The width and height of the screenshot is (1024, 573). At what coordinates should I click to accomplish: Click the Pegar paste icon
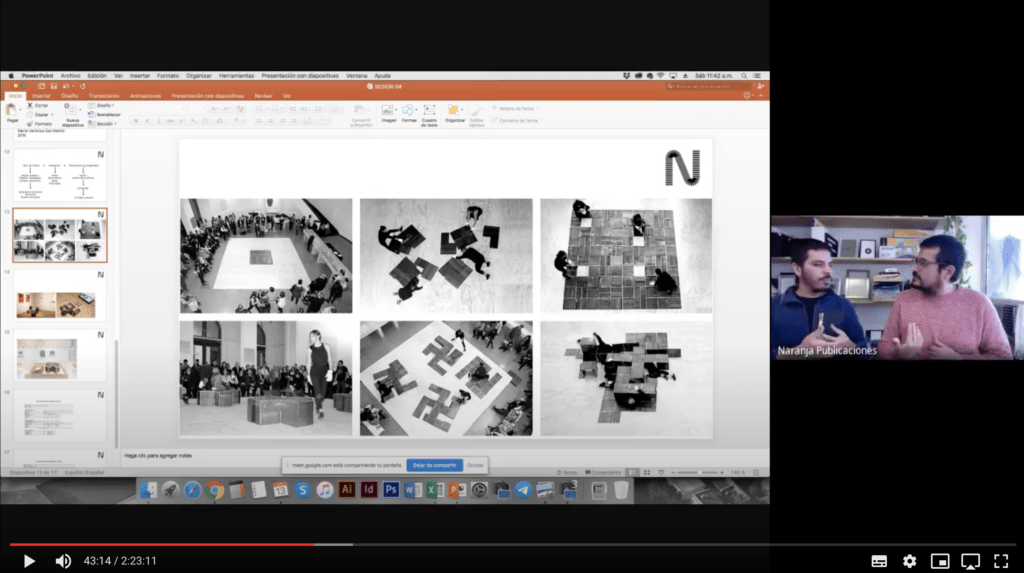[x=11, y=110]
